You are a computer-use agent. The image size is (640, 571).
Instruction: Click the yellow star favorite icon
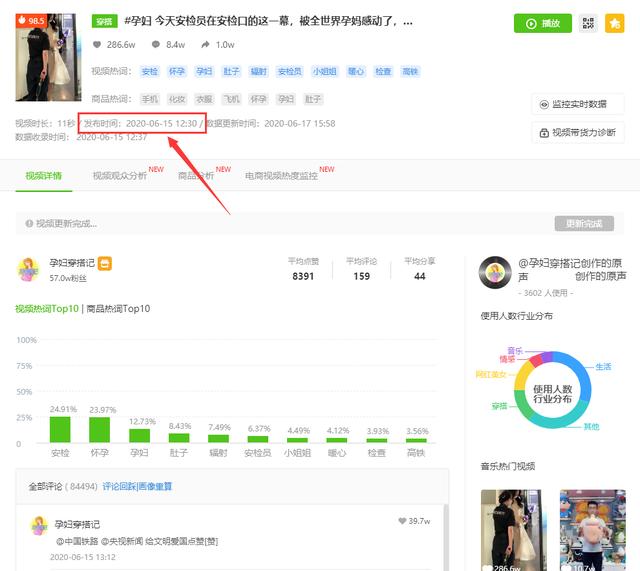click(614, 23)
